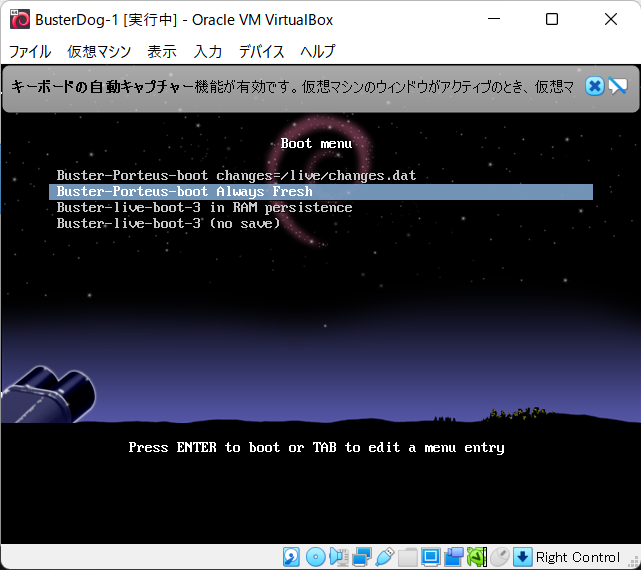
Task: Click the keyboard capture arrow icon
Action: tap(523, 557)
